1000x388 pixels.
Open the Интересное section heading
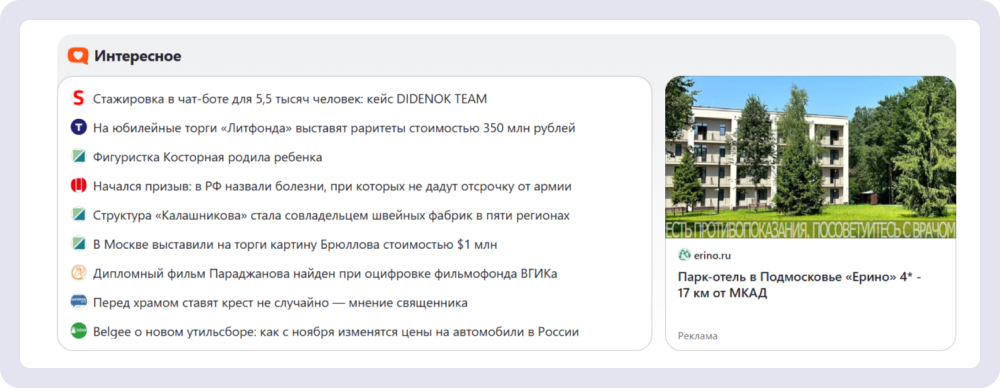point(138,56)
